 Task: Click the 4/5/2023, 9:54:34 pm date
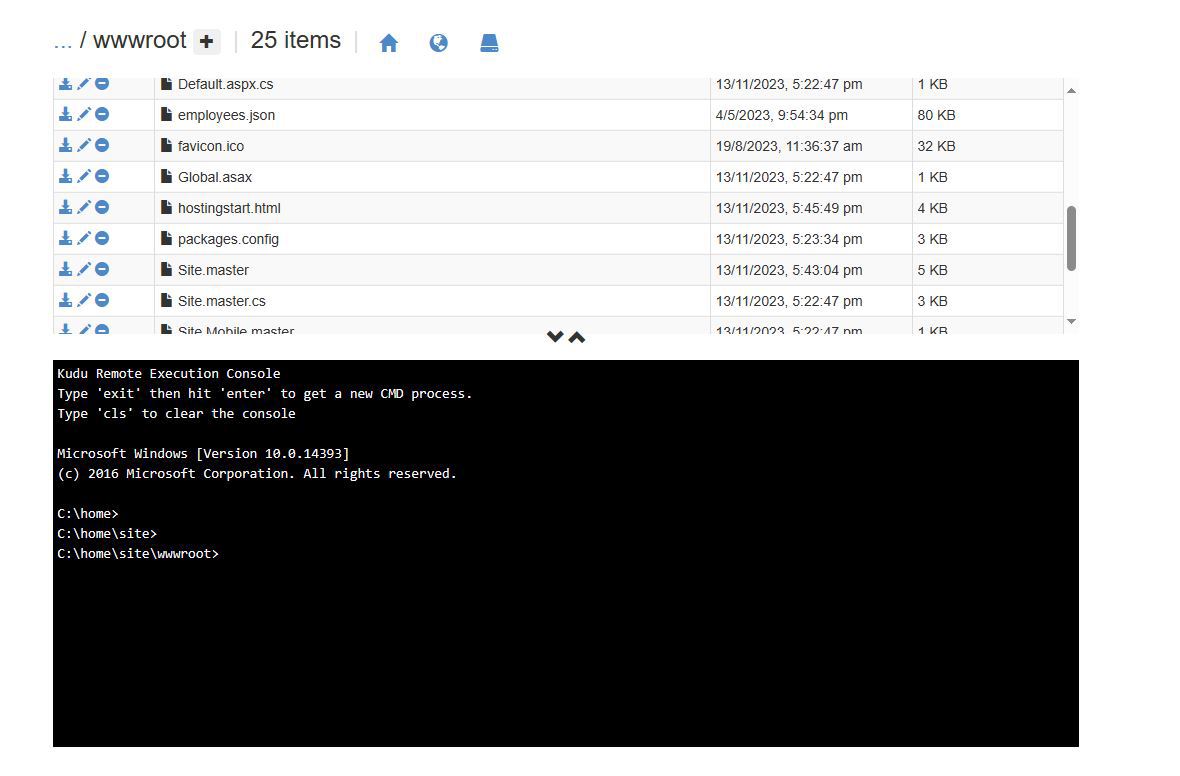pyautogui.click(x=781, y=115)
